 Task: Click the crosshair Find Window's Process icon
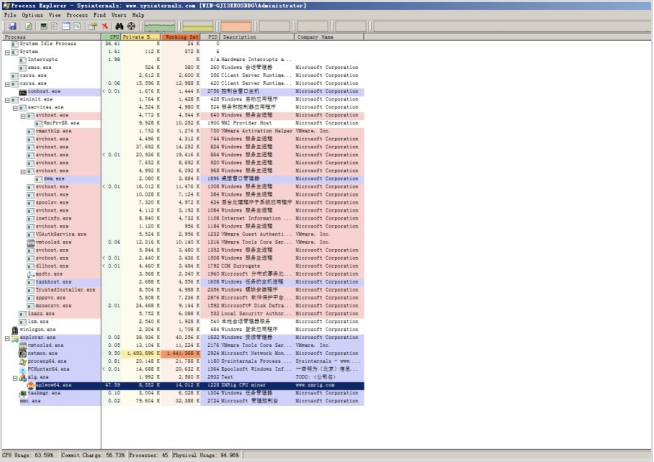(x=131, y=26)
